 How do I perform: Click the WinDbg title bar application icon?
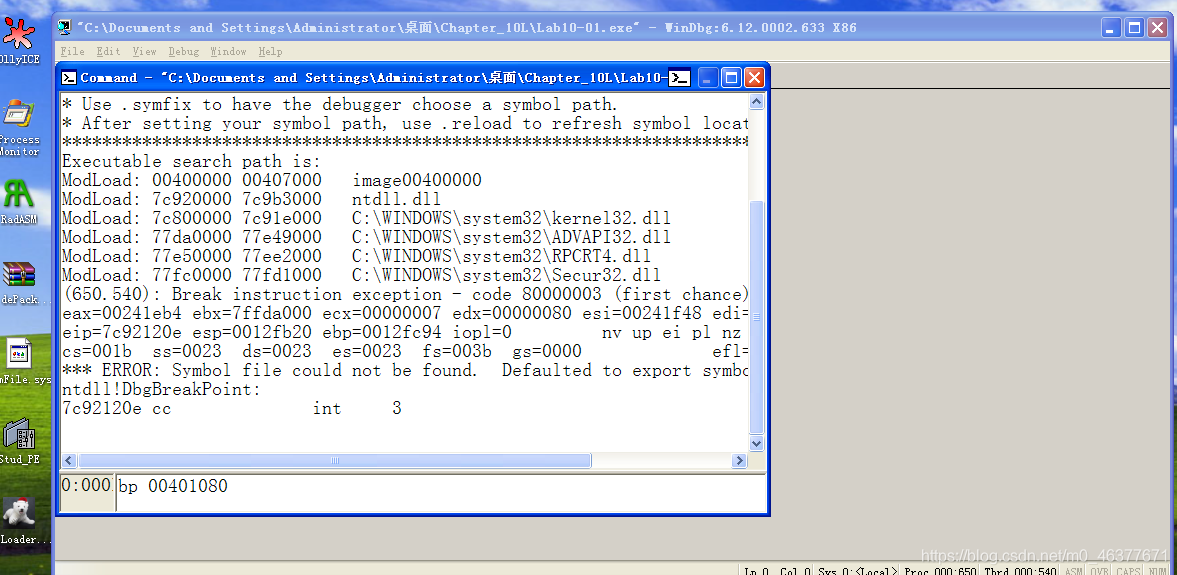(65, 28)
